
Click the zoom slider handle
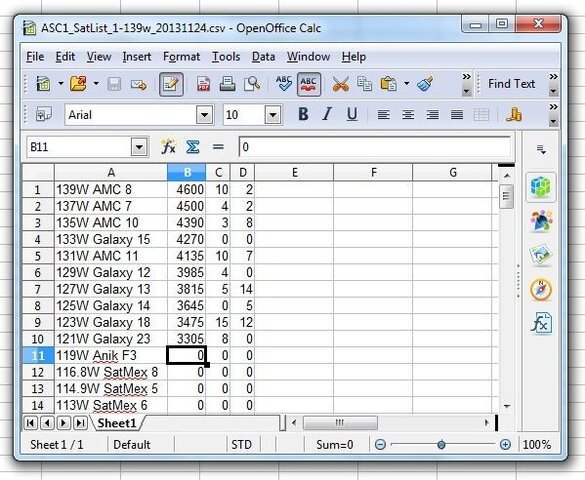441,445
